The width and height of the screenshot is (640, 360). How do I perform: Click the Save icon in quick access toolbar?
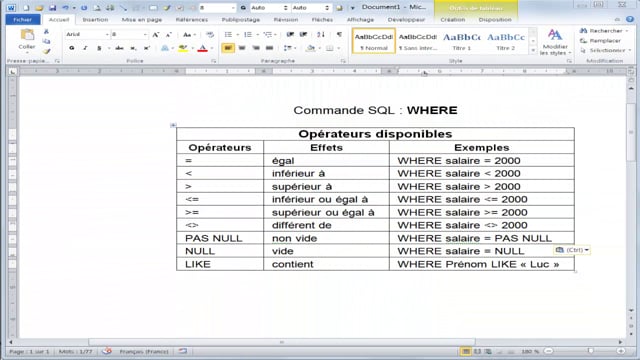point(52,8)
